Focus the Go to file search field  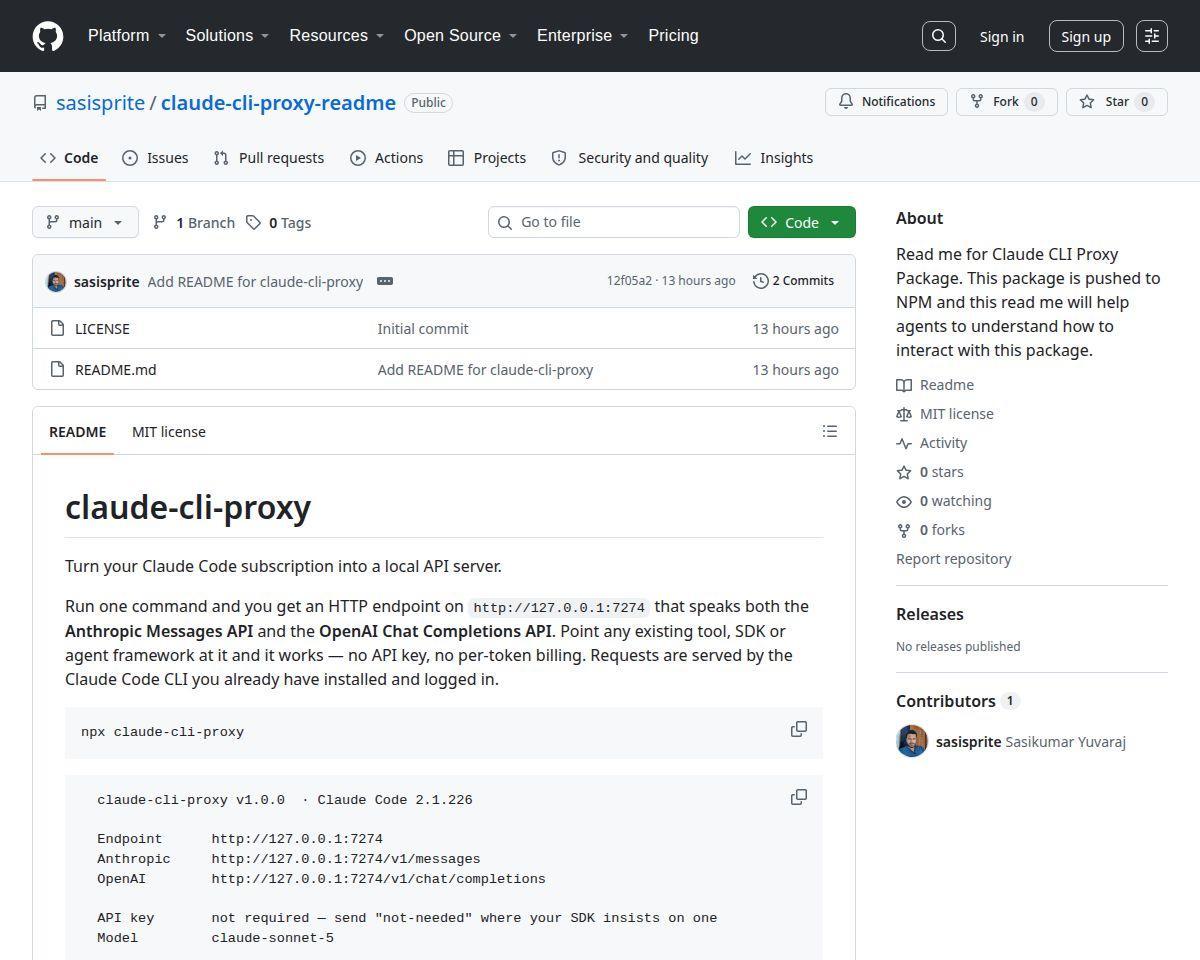click(x=614, y=222)
